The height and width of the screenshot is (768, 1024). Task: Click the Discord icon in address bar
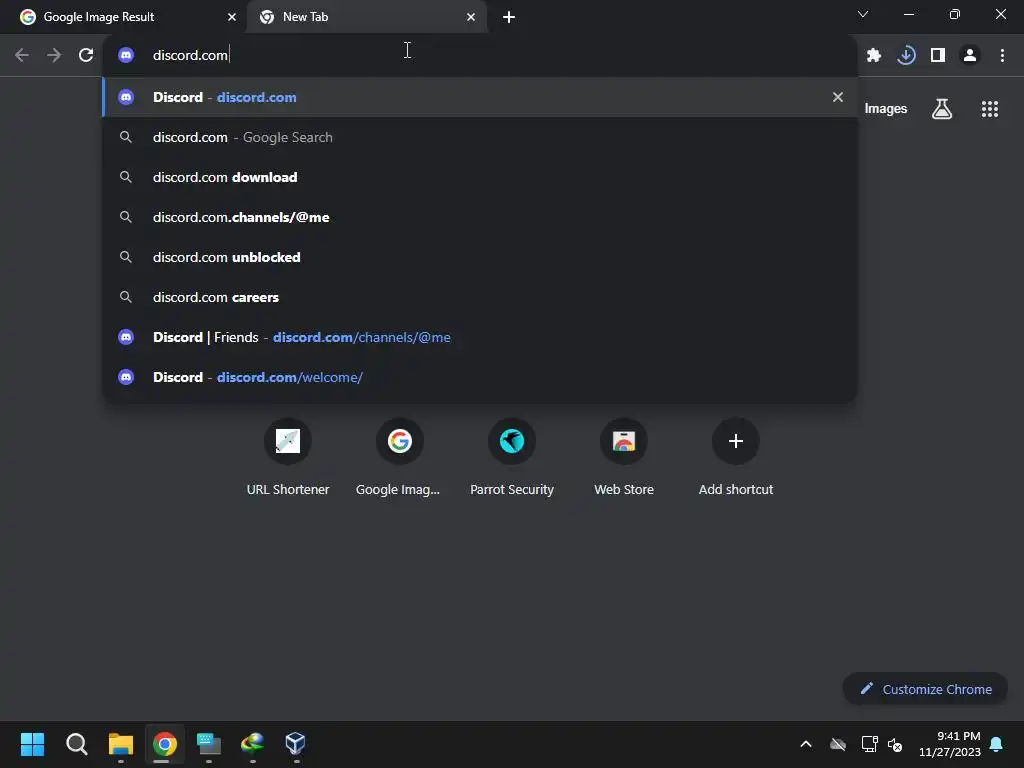126,55
